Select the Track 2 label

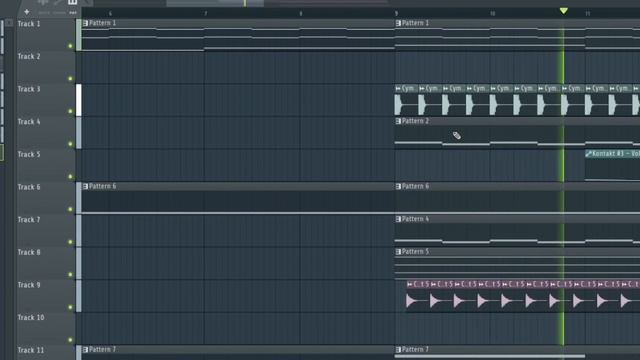29,57
